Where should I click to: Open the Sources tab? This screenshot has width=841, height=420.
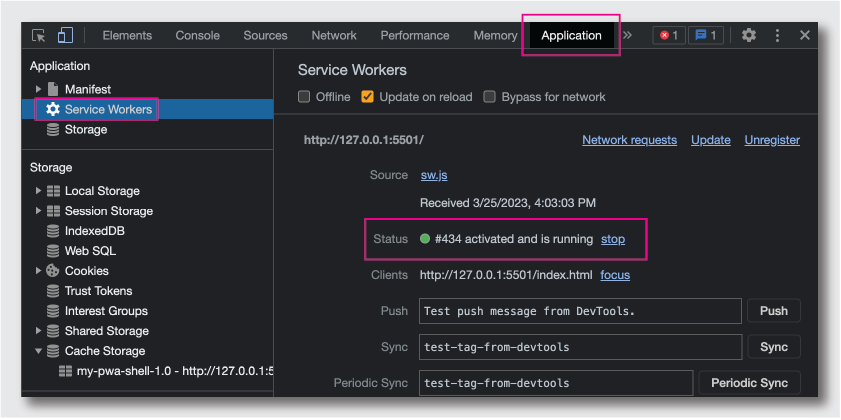pos(265,35)
